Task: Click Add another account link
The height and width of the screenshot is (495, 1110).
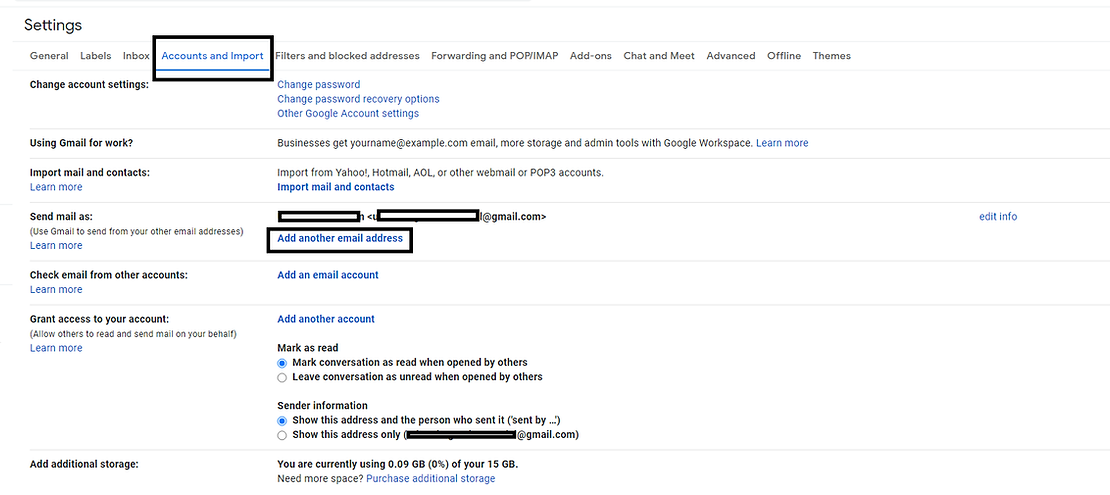Action: pos(325,319)
